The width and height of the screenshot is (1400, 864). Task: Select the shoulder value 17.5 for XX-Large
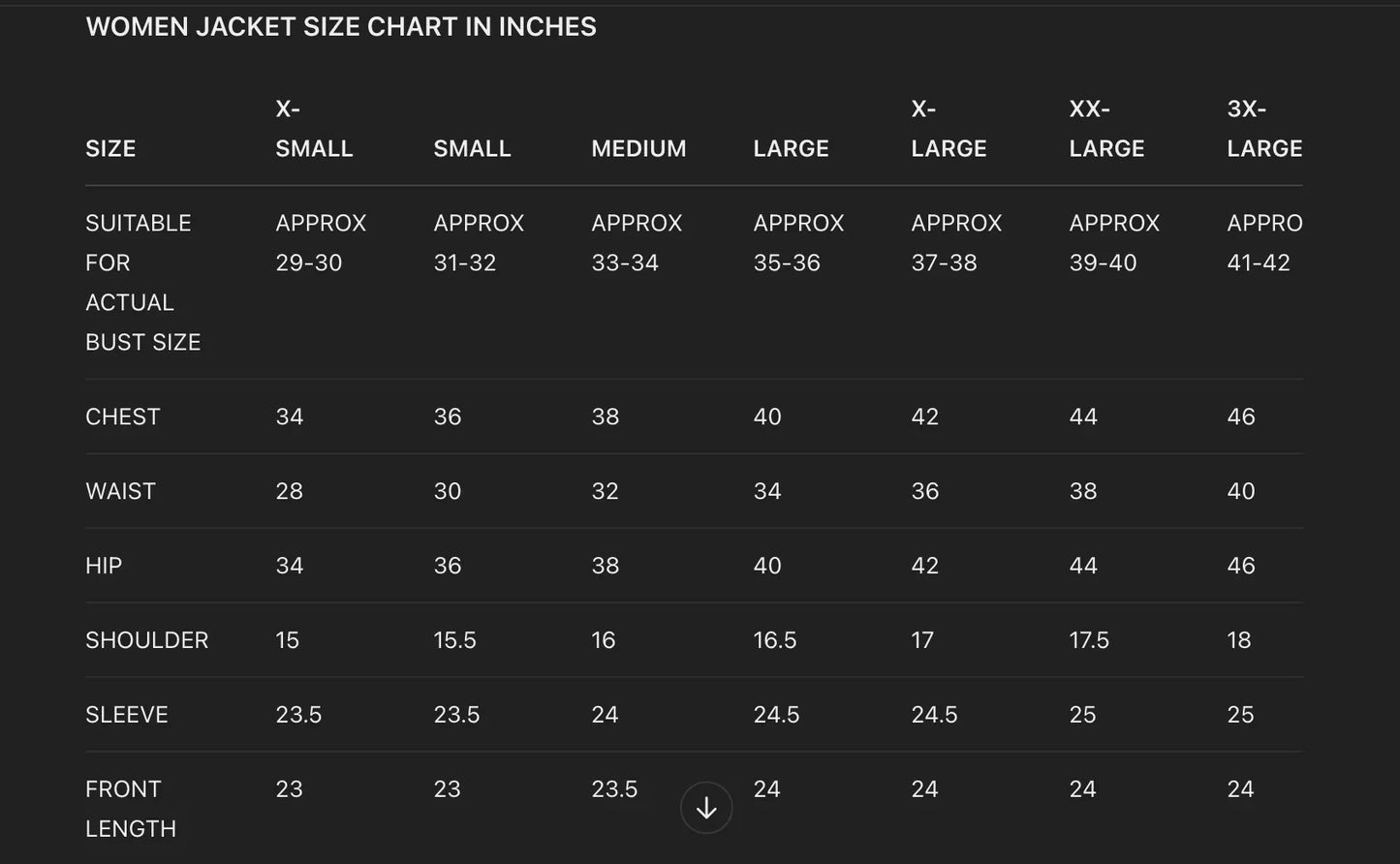coord(1089,640)
